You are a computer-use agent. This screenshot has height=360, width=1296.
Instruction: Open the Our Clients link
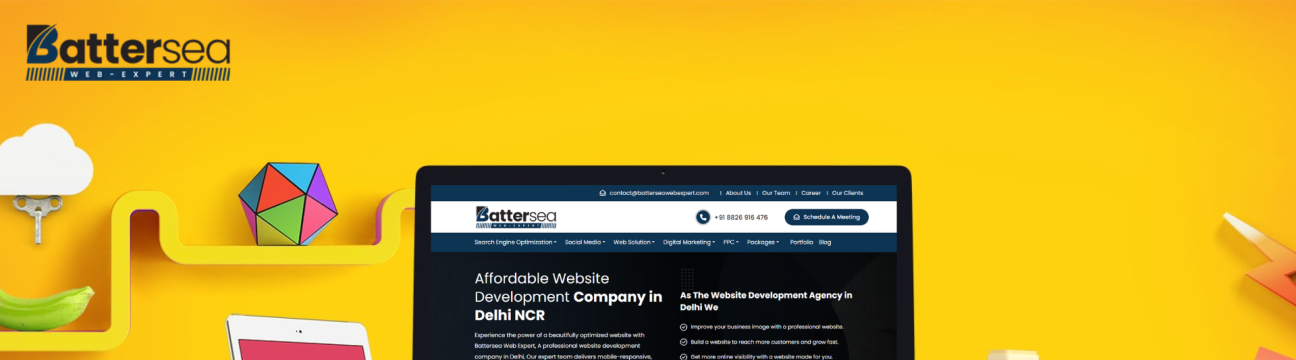[x=847, y=193]
